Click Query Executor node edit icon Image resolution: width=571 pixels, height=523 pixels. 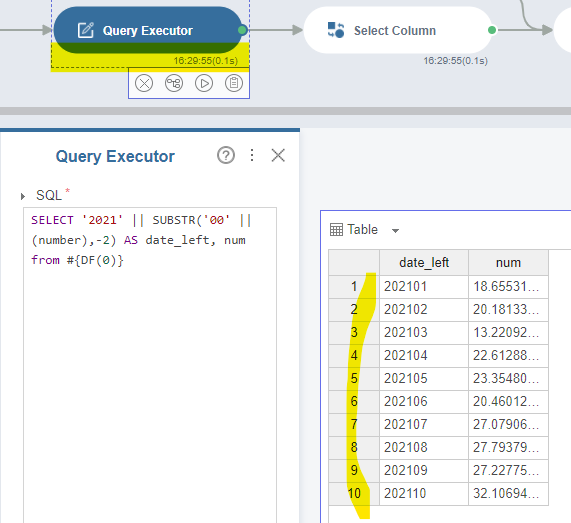pyautogui.click(x=86, y=30)
